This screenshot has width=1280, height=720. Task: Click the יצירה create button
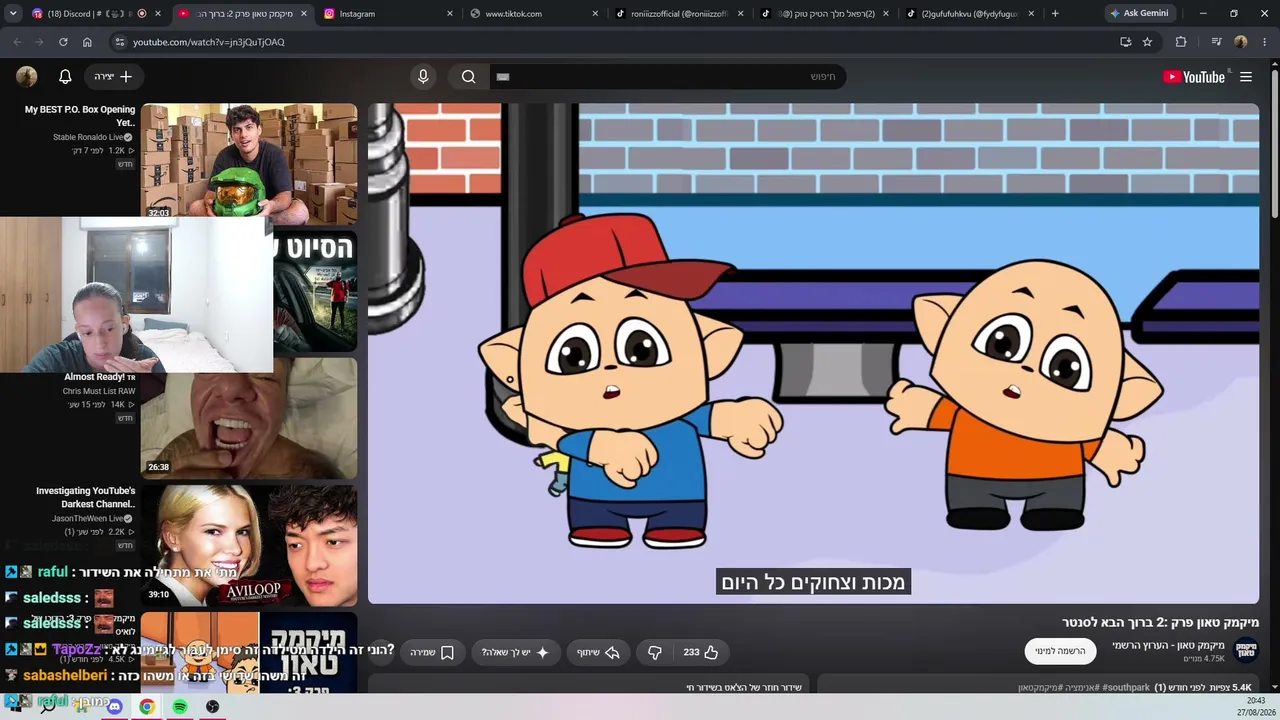pos(113,77)
